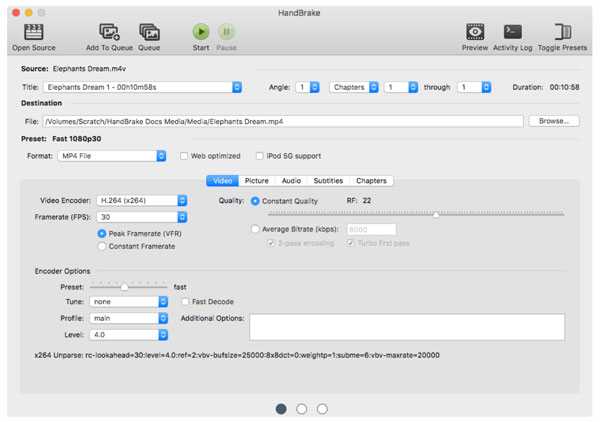Click the source name Elephants Dream.m4v

(x=89, y=69)
